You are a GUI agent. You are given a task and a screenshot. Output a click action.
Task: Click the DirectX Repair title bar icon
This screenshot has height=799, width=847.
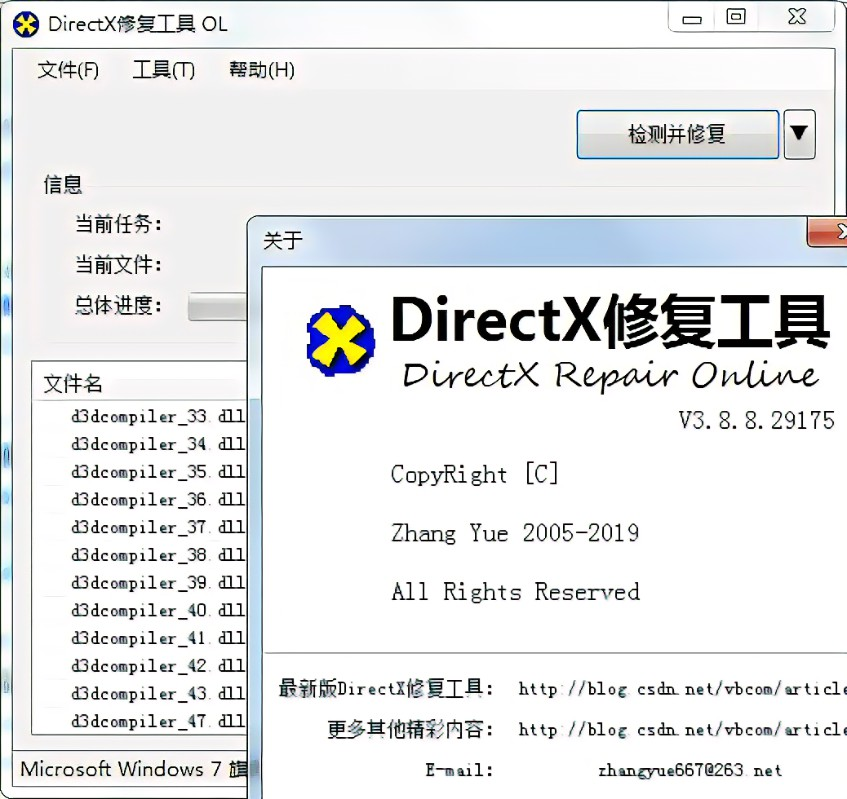coord(26,25)
